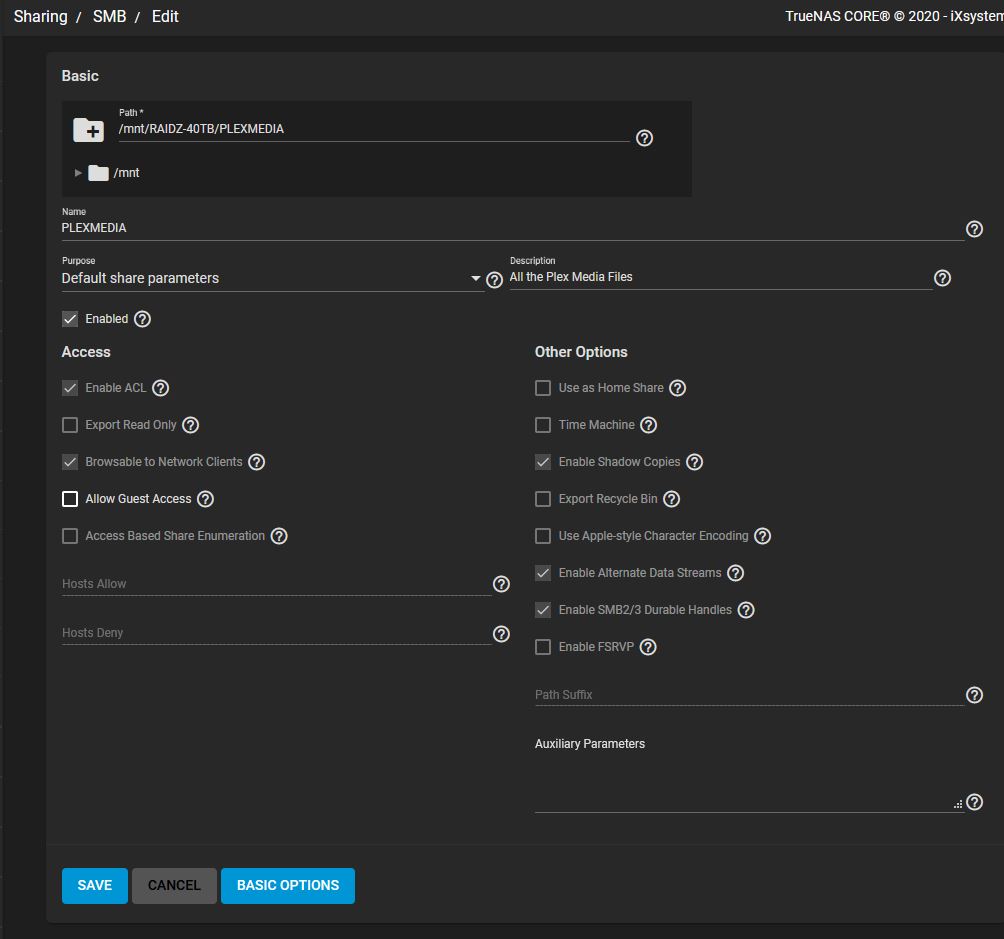Click the Path input field
The image size is (1004, 939).
[374, 129]
